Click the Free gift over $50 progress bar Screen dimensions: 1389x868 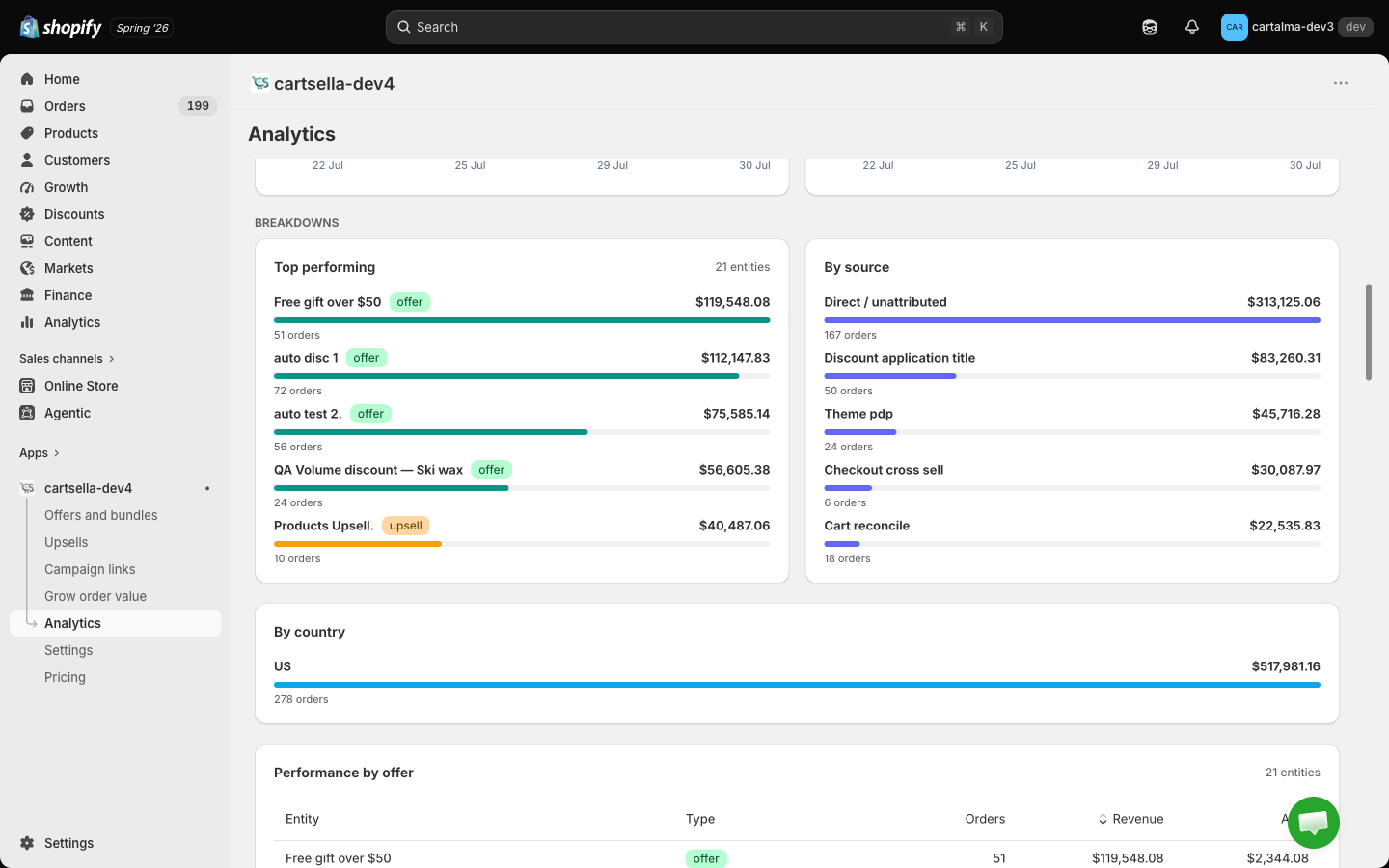click(x=522, y=320)
